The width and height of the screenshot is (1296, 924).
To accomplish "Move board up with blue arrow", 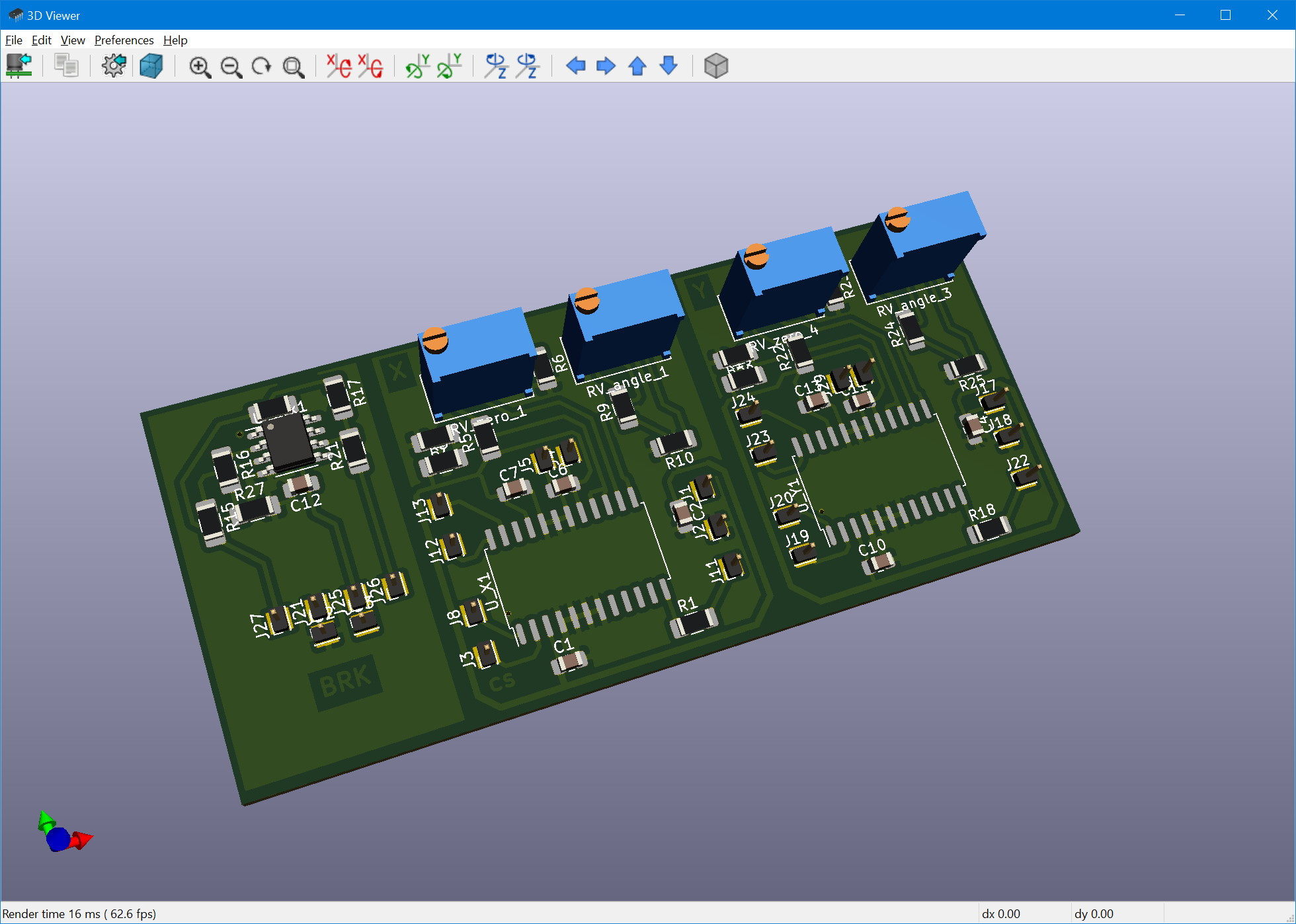I will tap(637, 66).
